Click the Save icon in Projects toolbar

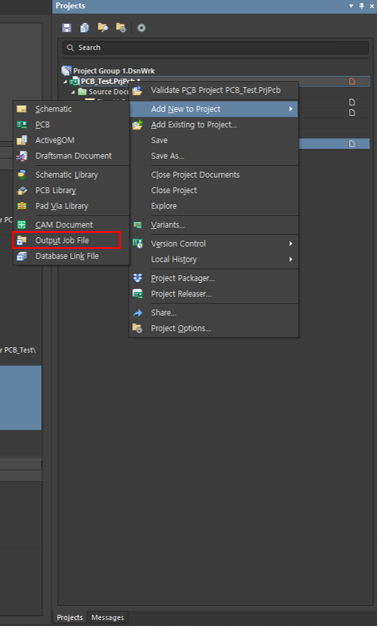tap(66, 28)
